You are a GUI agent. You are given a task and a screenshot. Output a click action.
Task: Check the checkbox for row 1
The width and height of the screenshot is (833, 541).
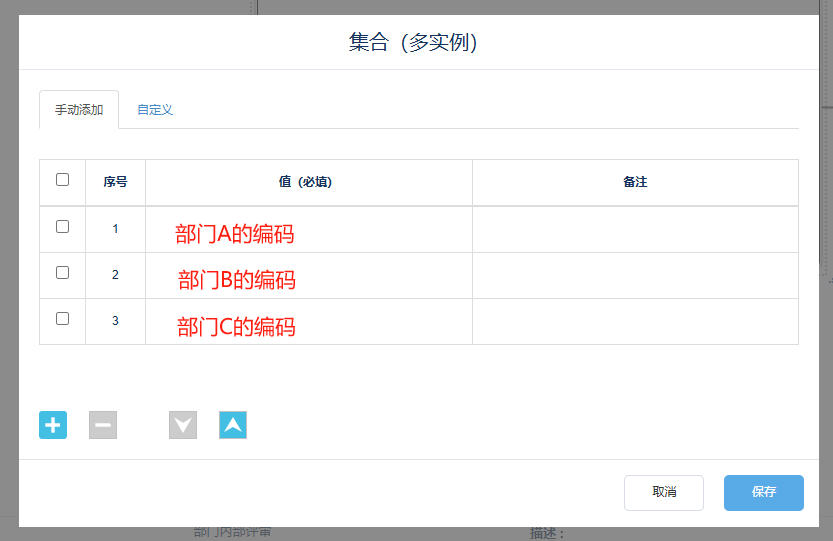pyautogui.click(x=63, y=227)
